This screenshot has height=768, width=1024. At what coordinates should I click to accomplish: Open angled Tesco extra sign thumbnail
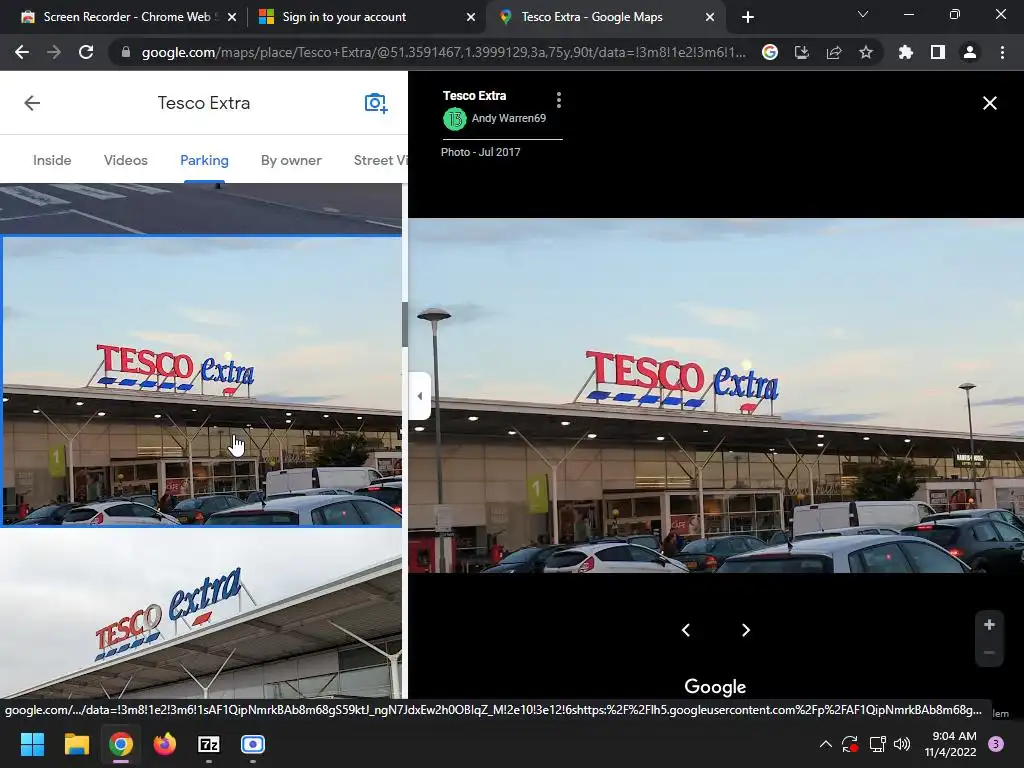[x=200, y=613]
